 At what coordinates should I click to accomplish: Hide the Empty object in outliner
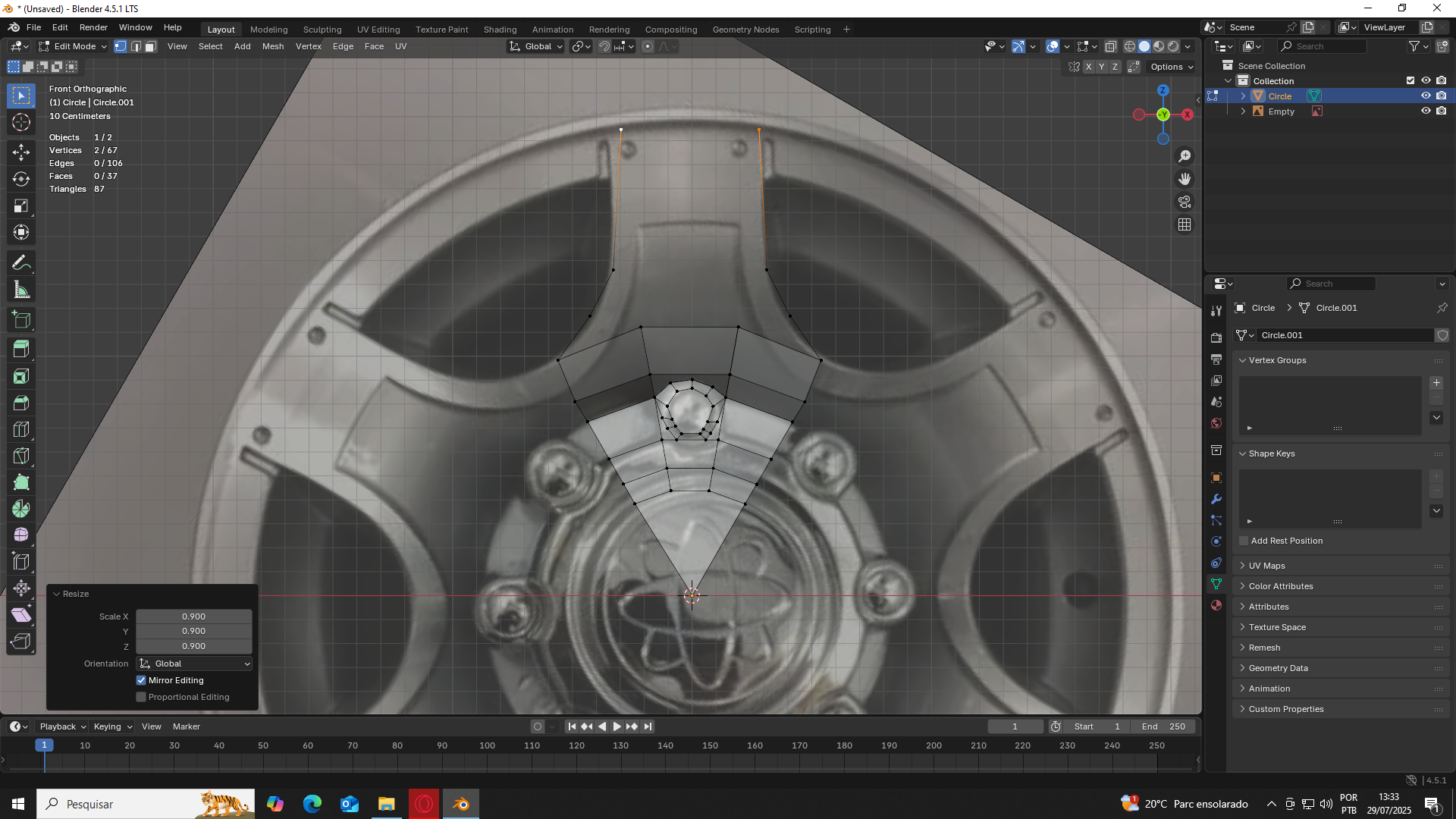1426,111
